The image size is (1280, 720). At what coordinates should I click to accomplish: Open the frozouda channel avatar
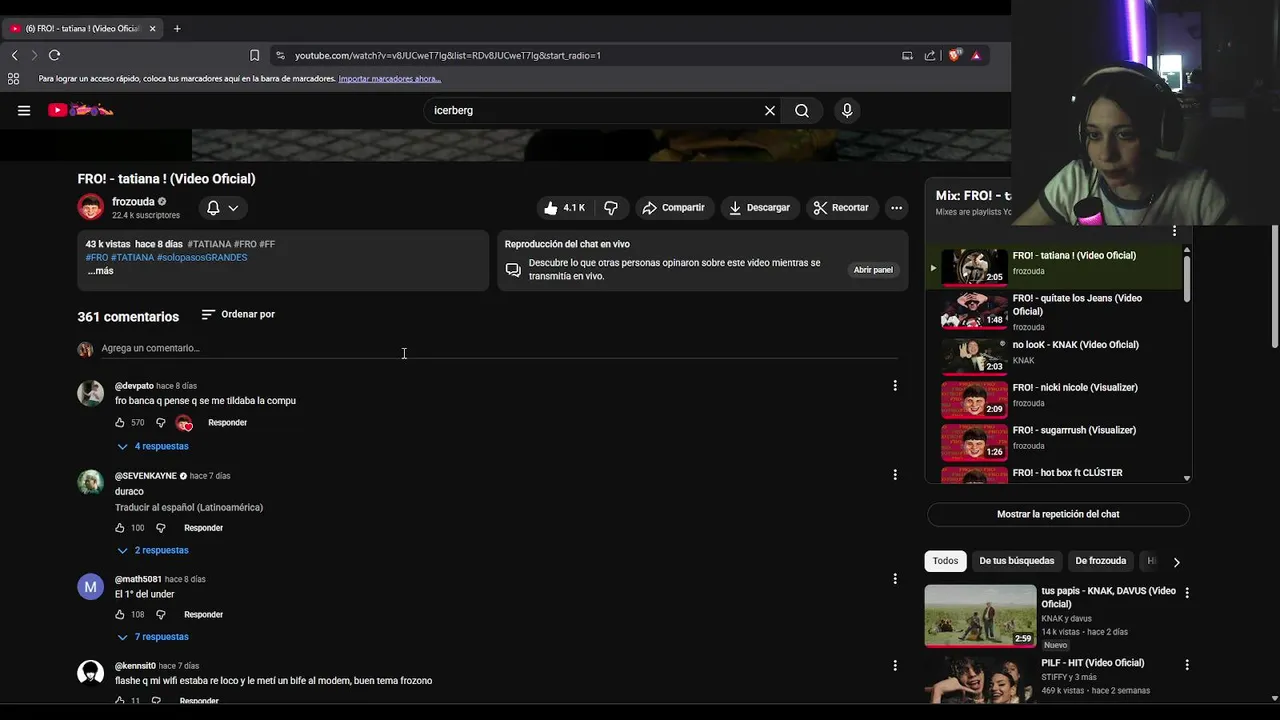pos(91,207)
